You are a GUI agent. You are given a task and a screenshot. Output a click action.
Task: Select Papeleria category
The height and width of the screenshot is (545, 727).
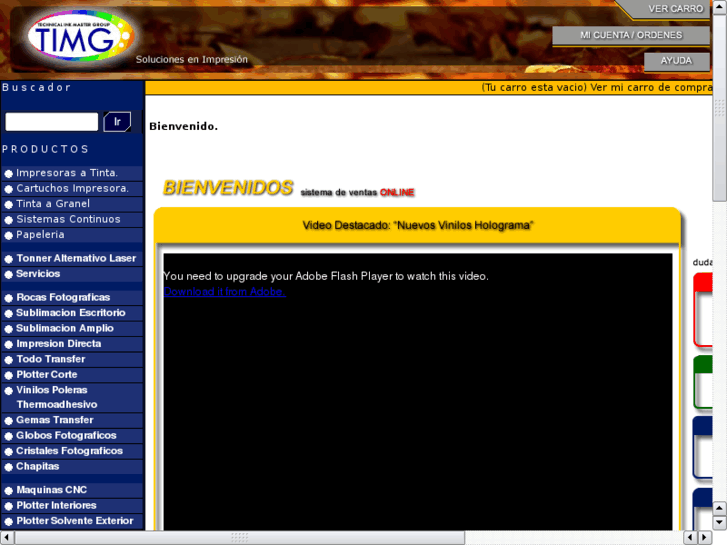(40, 235)
